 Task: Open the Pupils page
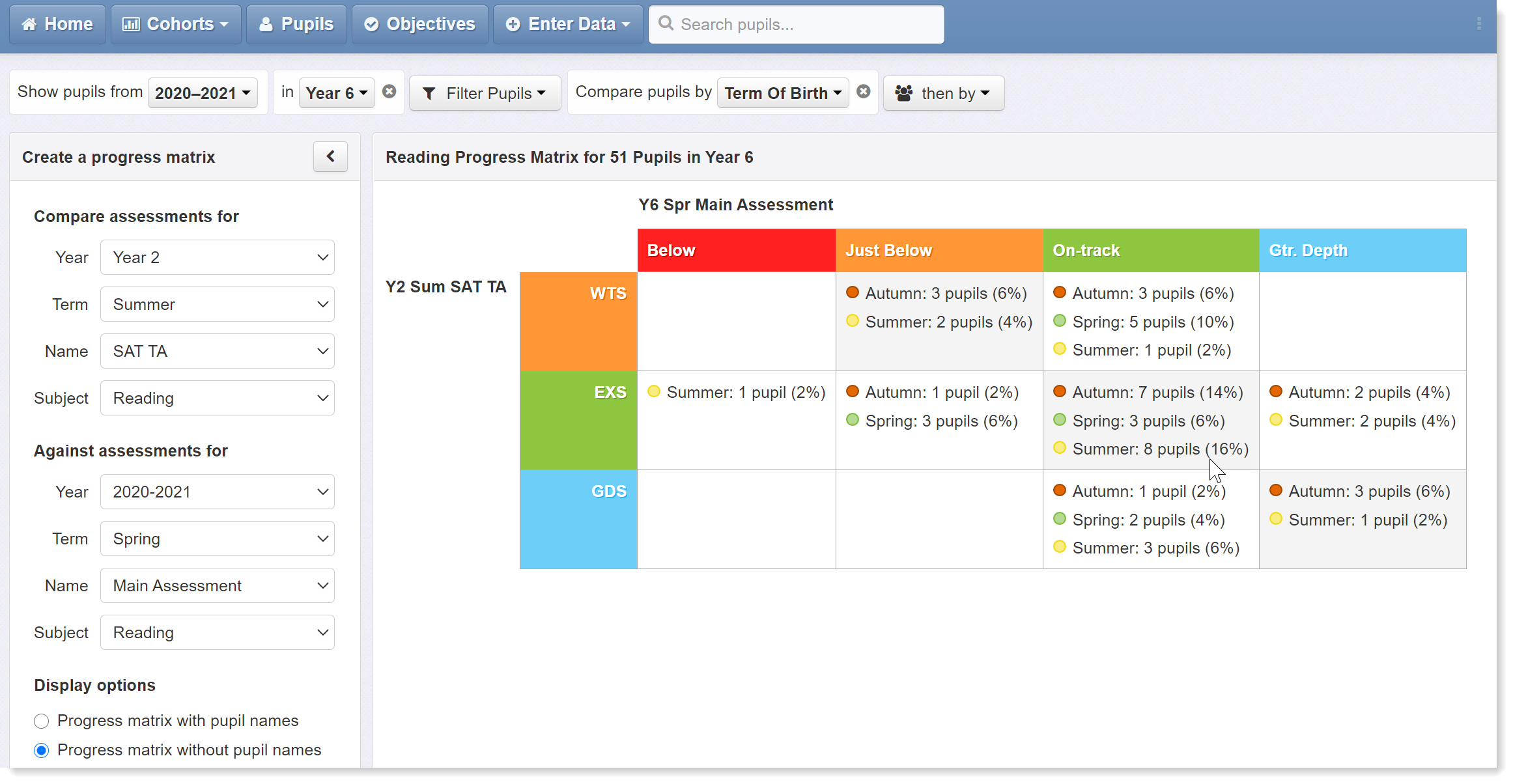pyautogui.click(x=296, y=24)
